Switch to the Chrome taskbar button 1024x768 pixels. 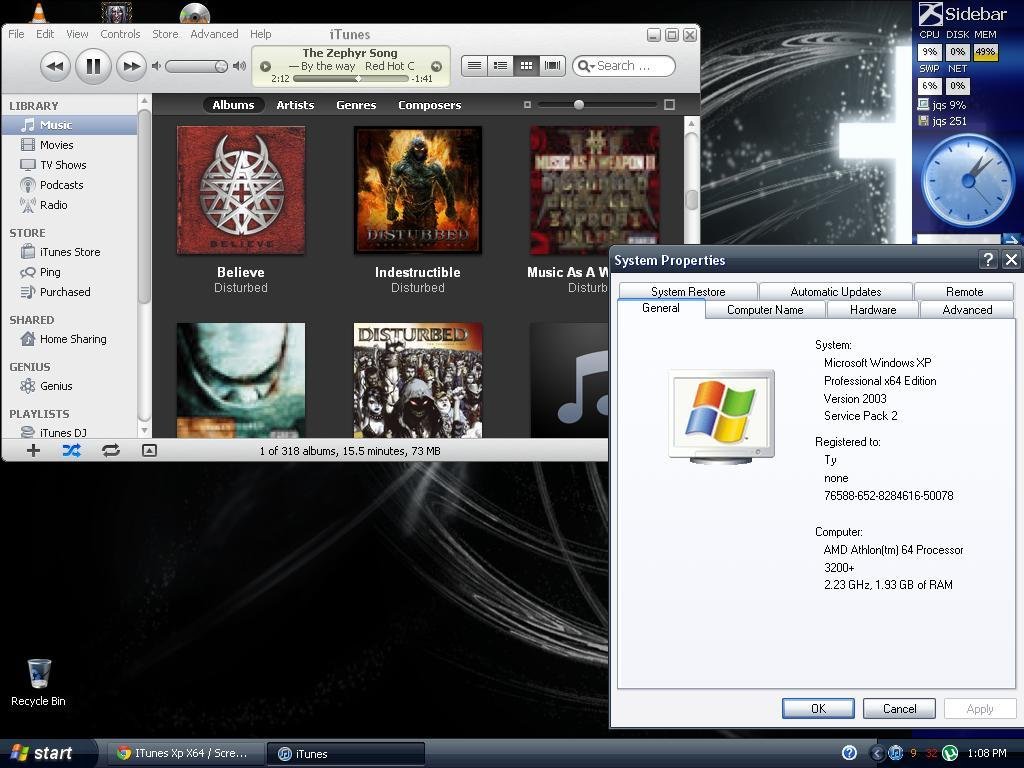pos(184,753)
